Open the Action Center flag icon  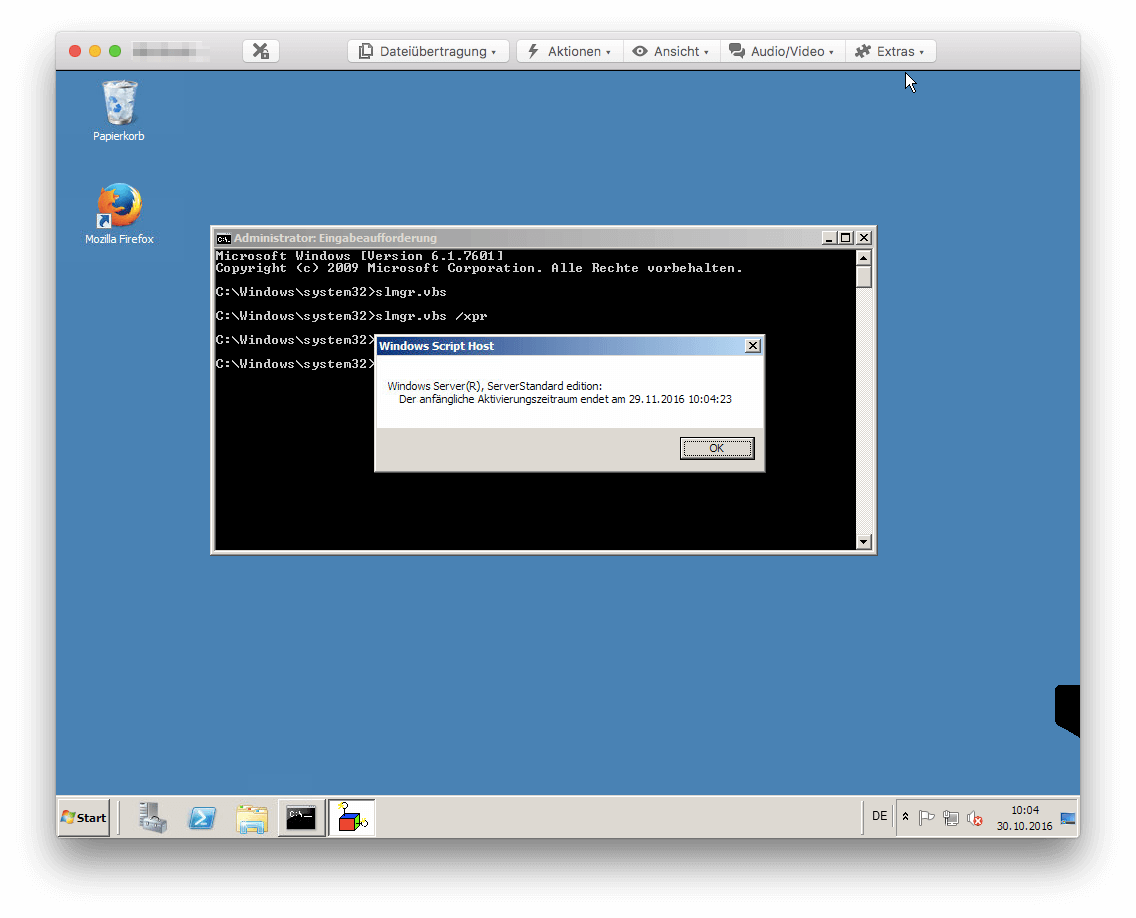pyautogui.click(x=926, y=818)
